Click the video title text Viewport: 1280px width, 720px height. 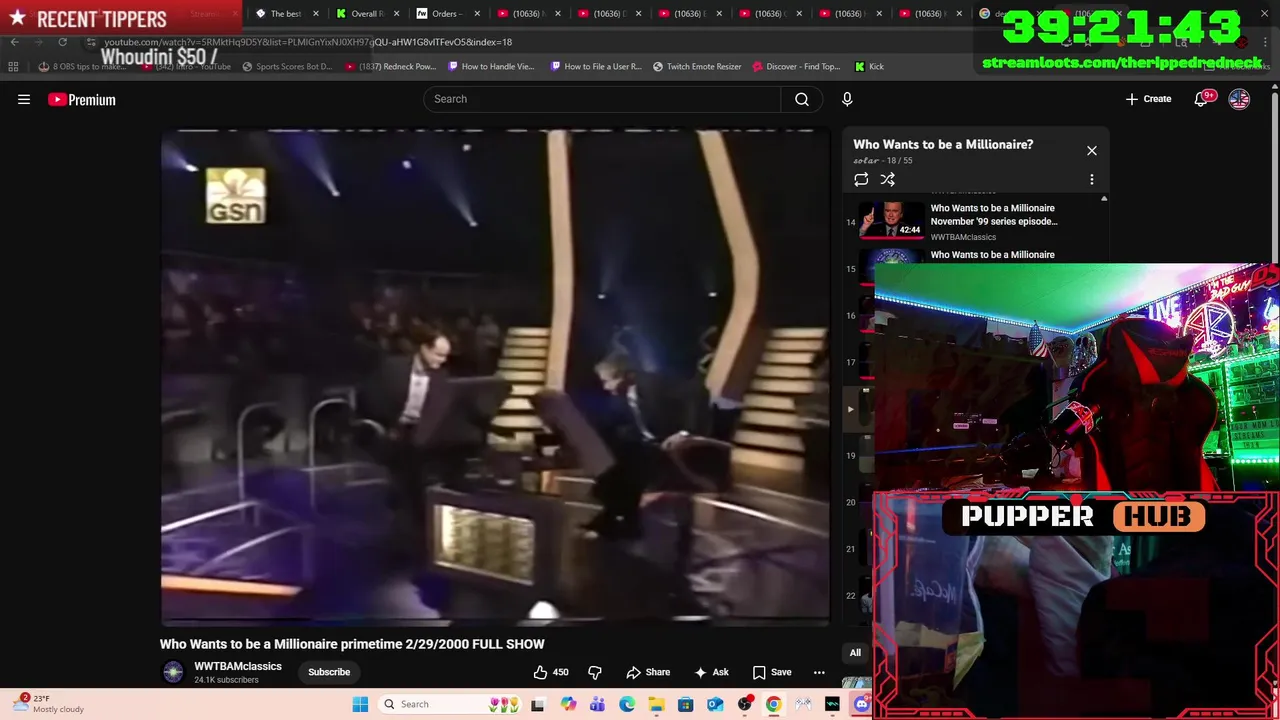[x=352, y=644]
